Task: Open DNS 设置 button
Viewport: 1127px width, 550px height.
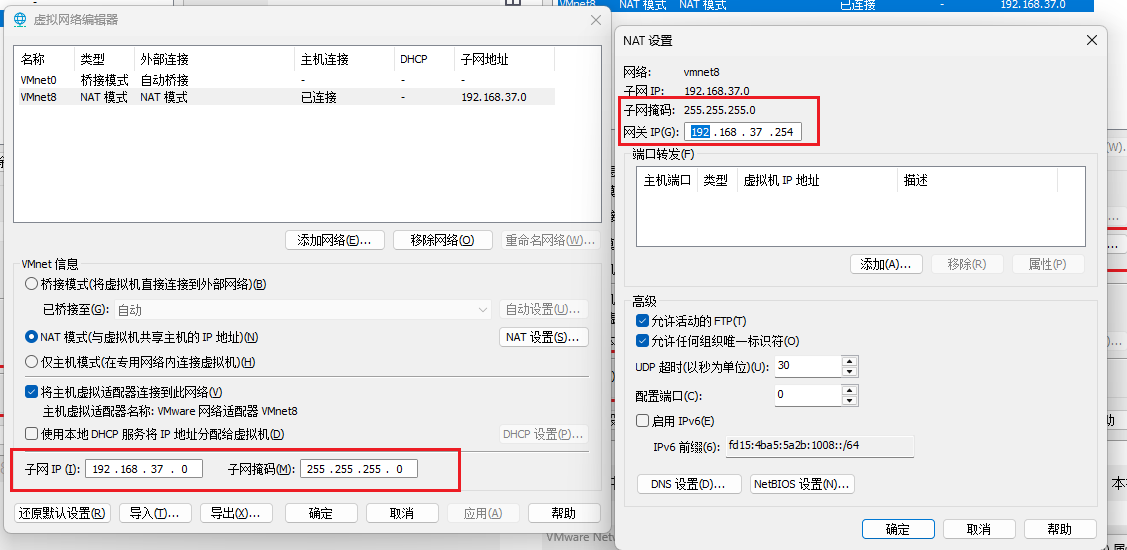Action: coord(689,484)
